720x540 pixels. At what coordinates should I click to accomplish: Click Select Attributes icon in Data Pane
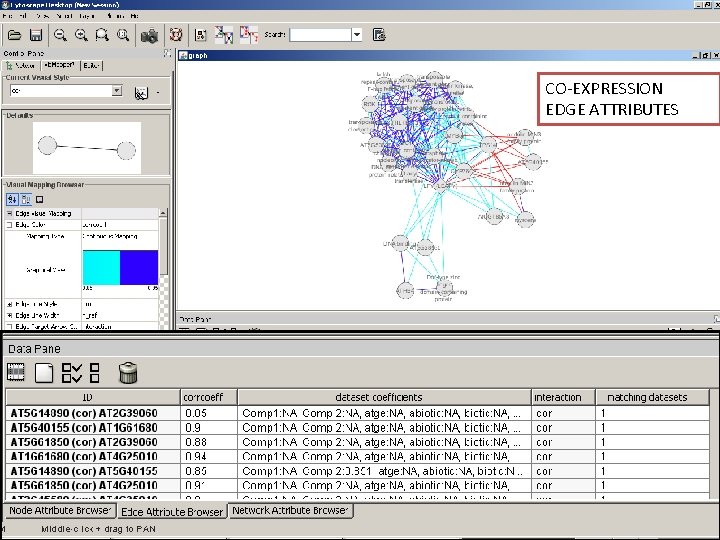(x=16, y=373)
